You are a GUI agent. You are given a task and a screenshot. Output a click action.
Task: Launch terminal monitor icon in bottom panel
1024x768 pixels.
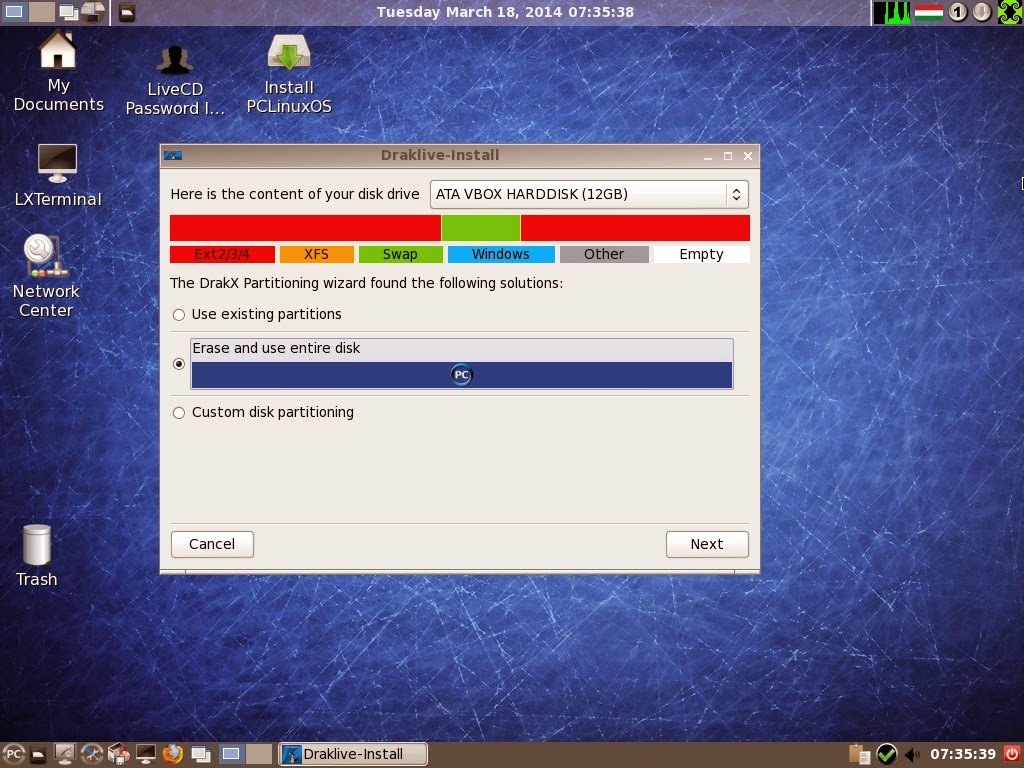click(x=145, y=754)
